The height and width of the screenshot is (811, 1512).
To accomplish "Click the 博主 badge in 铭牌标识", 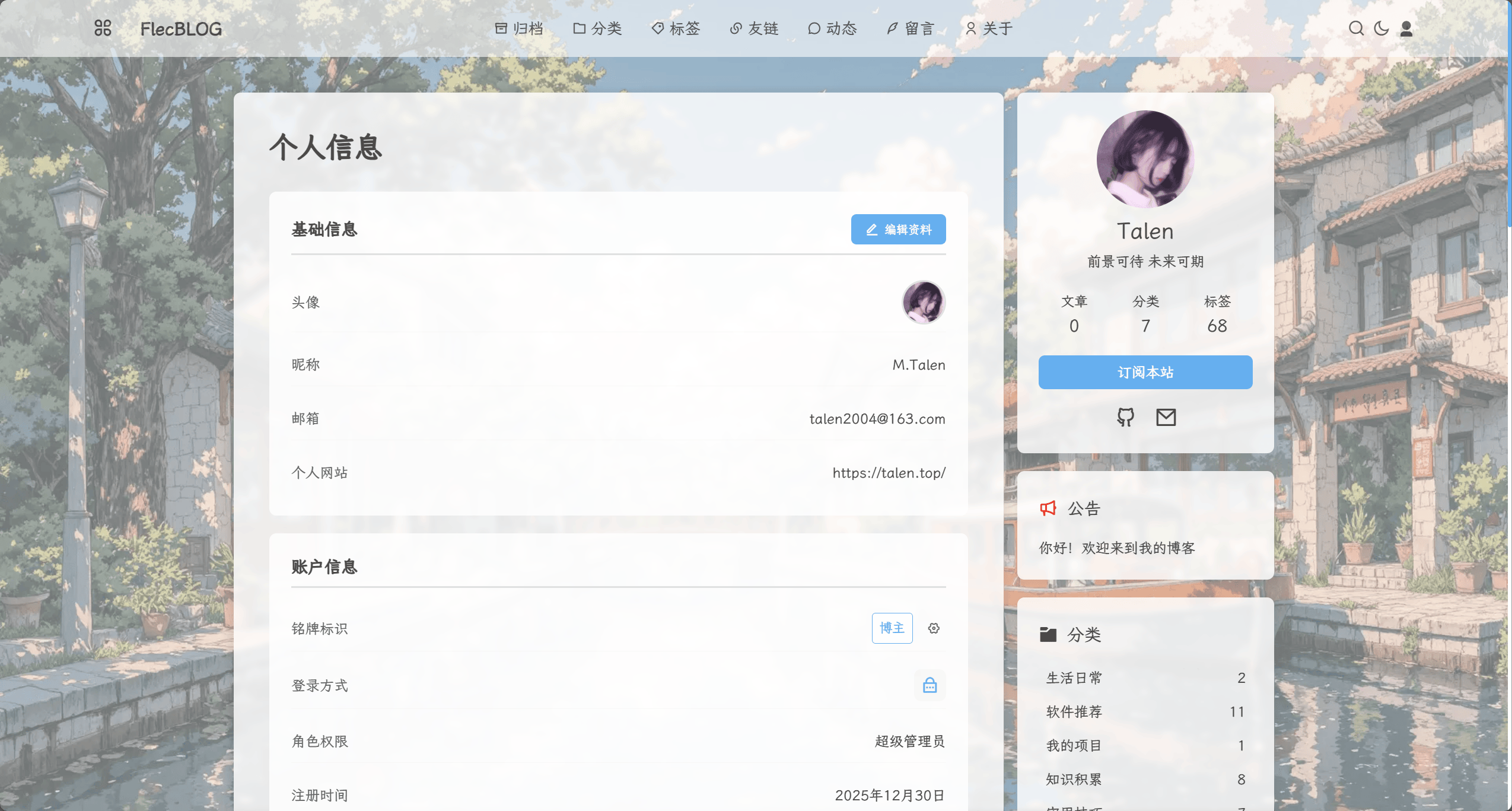I will [x=892, y=628].
